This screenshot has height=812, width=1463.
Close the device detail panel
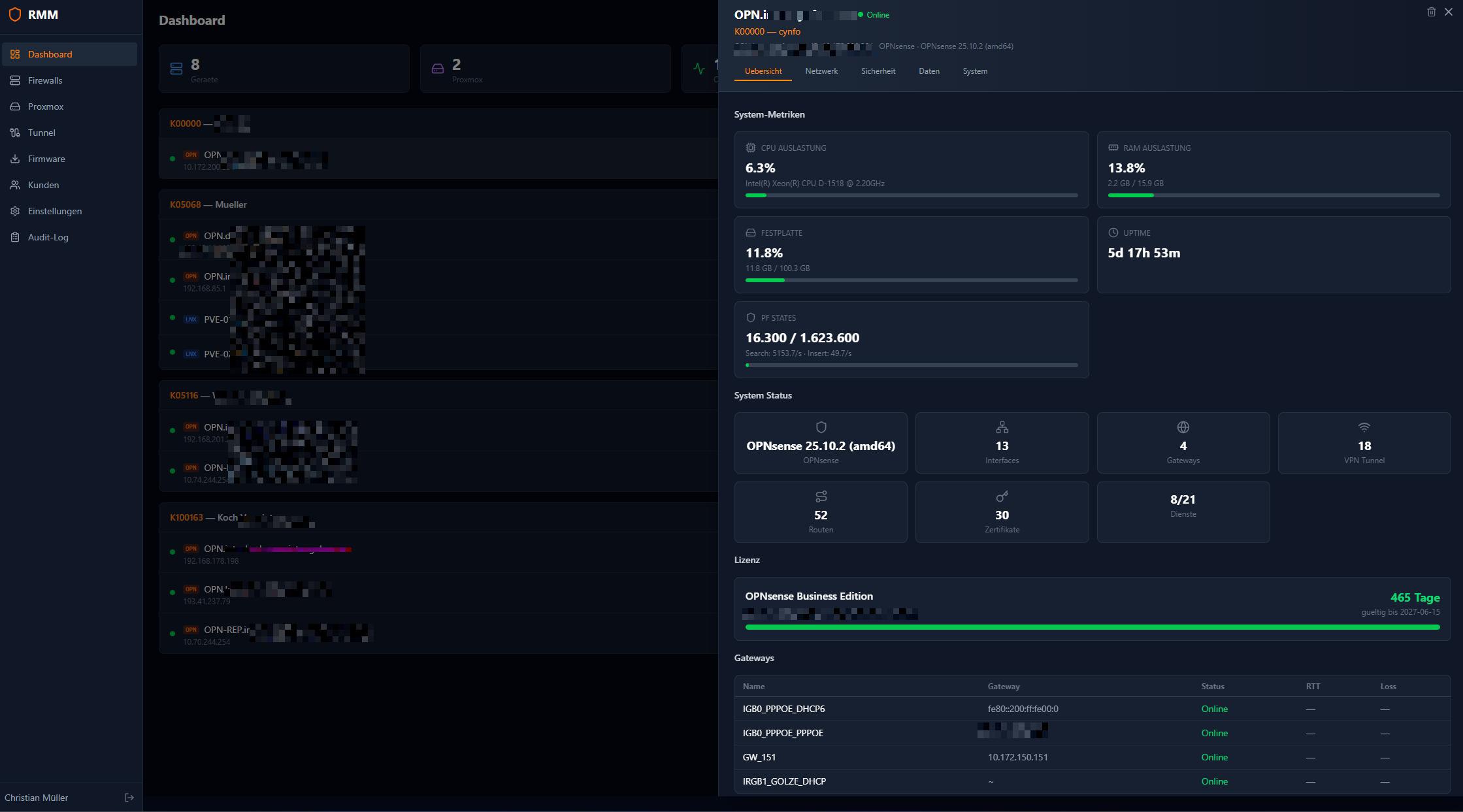(x=1449, y=12)
